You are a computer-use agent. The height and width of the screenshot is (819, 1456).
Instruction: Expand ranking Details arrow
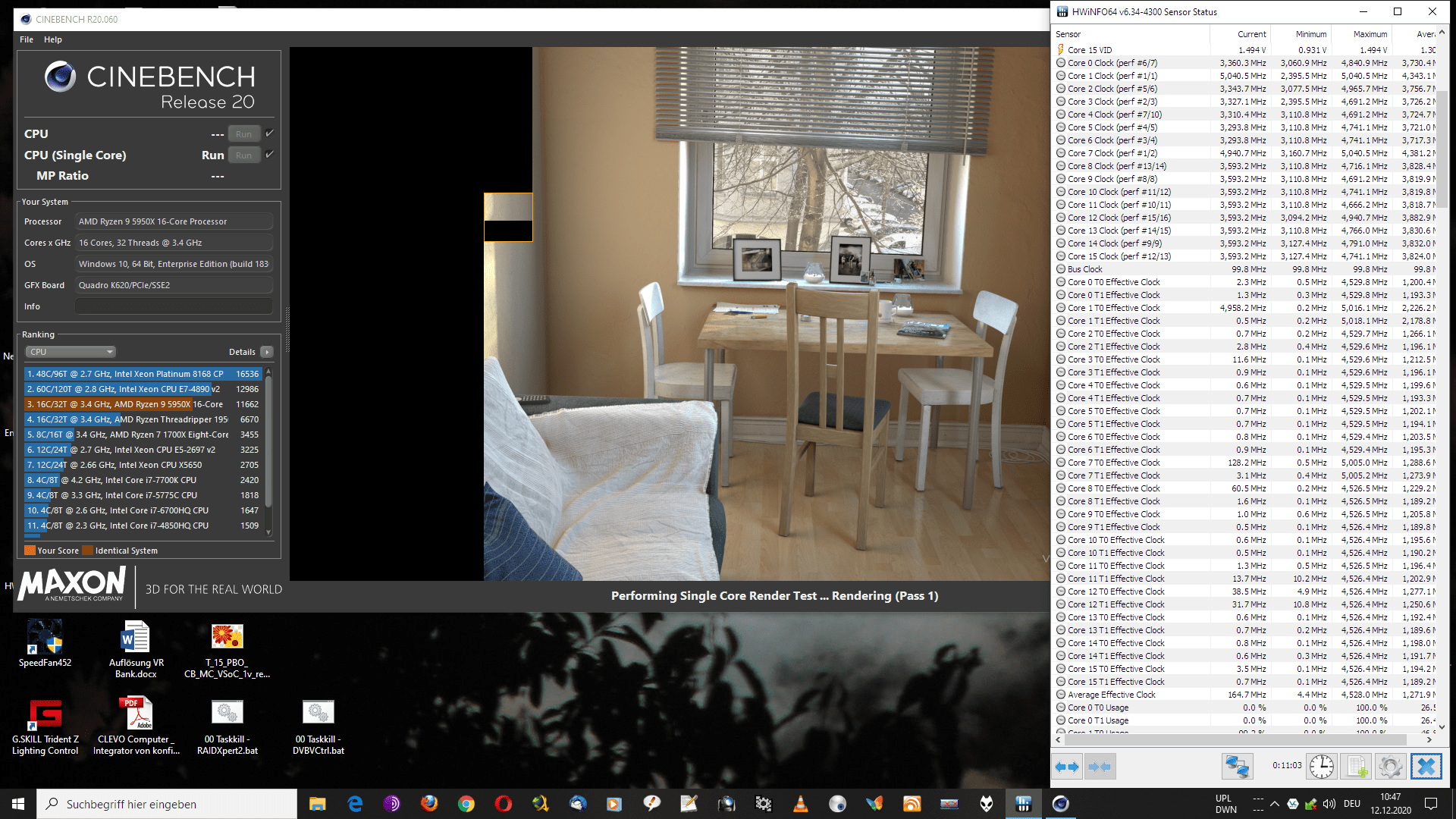tap(267, 352)
